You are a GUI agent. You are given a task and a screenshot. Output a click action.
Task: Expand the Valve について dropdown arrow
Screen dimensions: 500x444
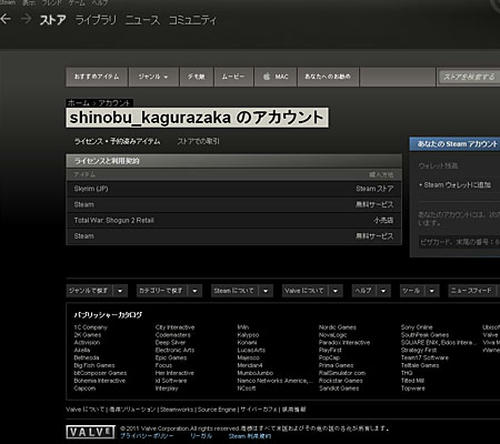(x=335, y=291)
